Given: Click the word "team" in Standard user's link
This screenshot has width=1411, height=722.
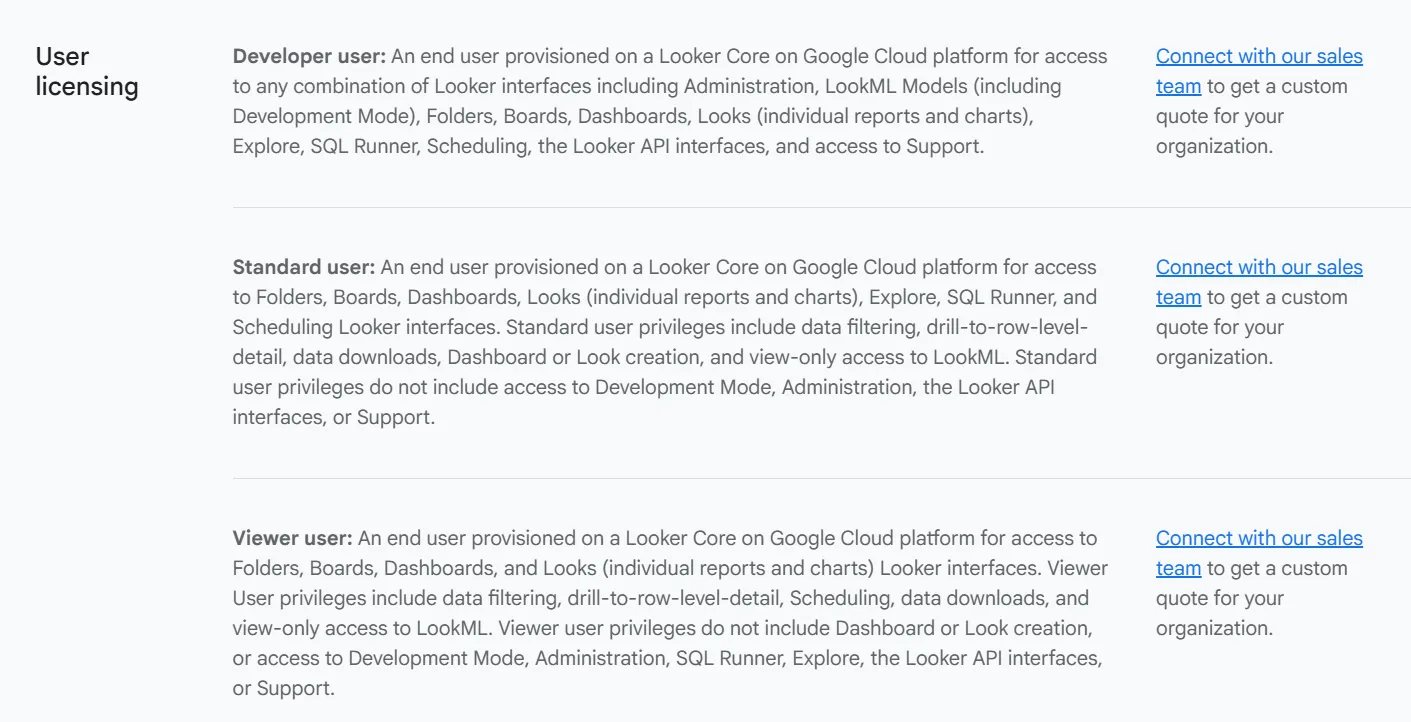Looking at the screenshot, I should [1178, 298].
